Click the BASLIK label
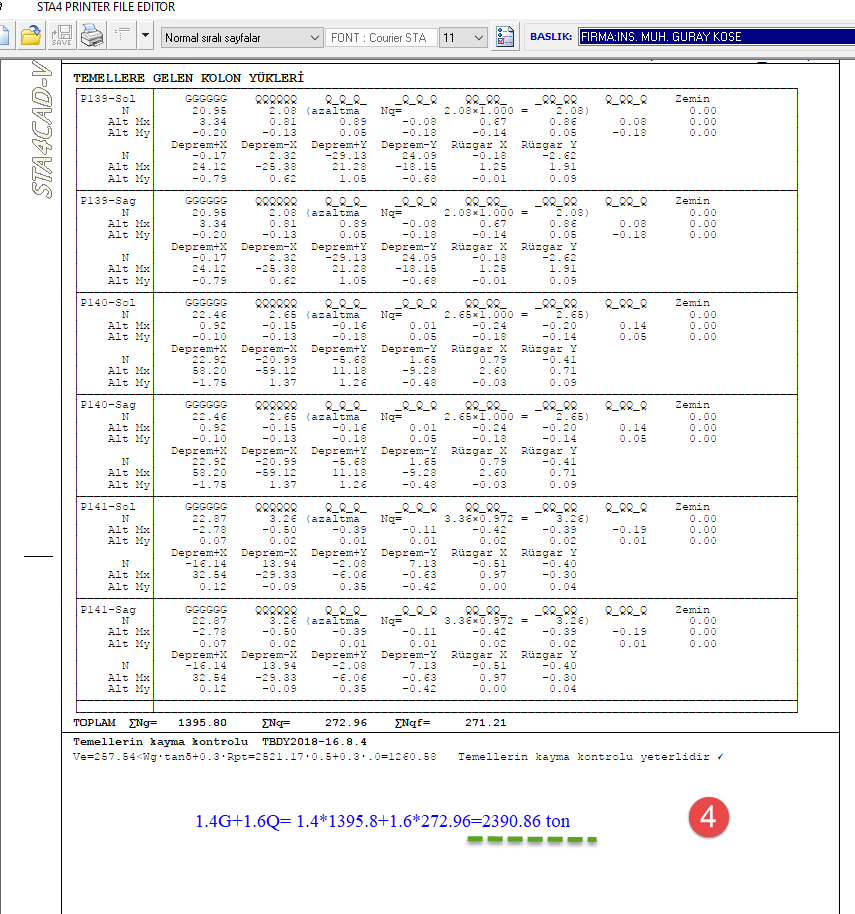855x914 pixels. (550, 37)
